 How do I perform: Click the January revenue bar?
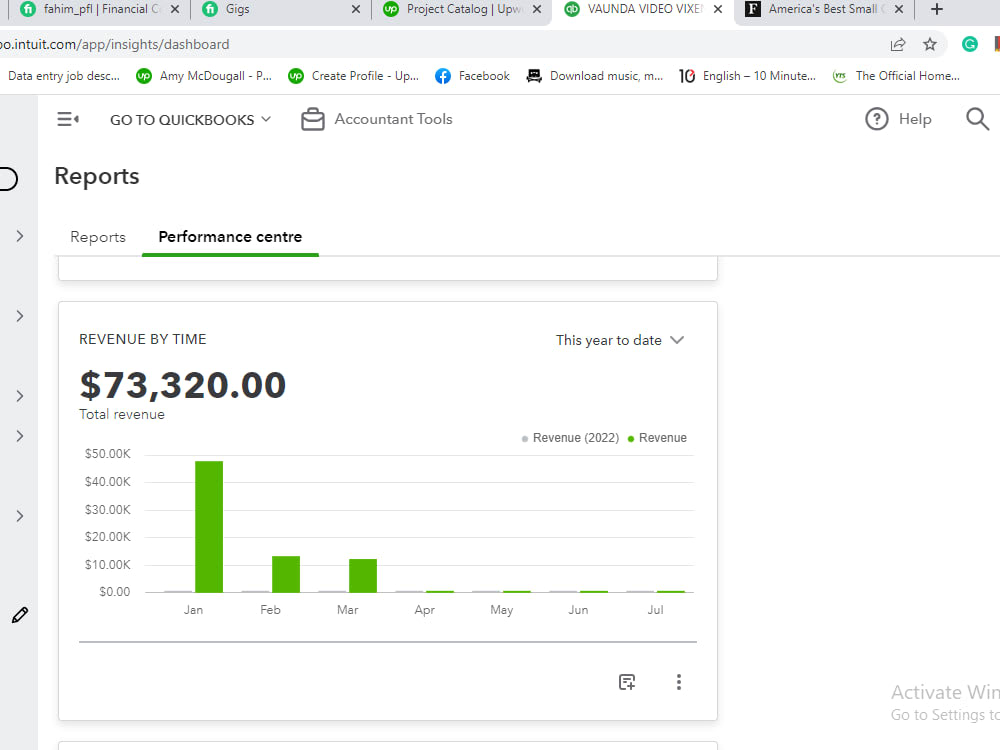(x=209, y=527)
